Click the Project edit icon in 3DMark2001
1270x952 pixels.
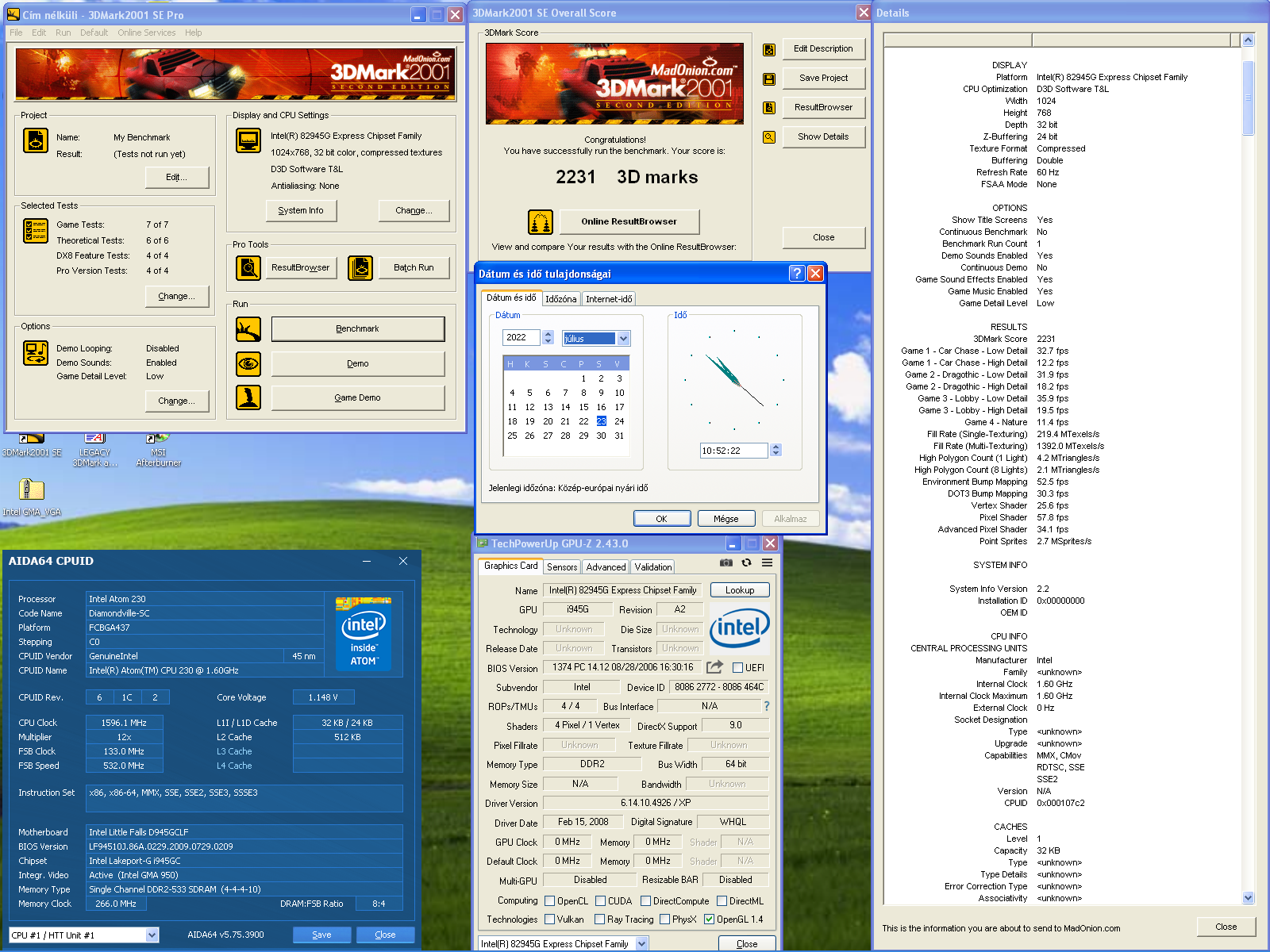click(x=36, y=140)
